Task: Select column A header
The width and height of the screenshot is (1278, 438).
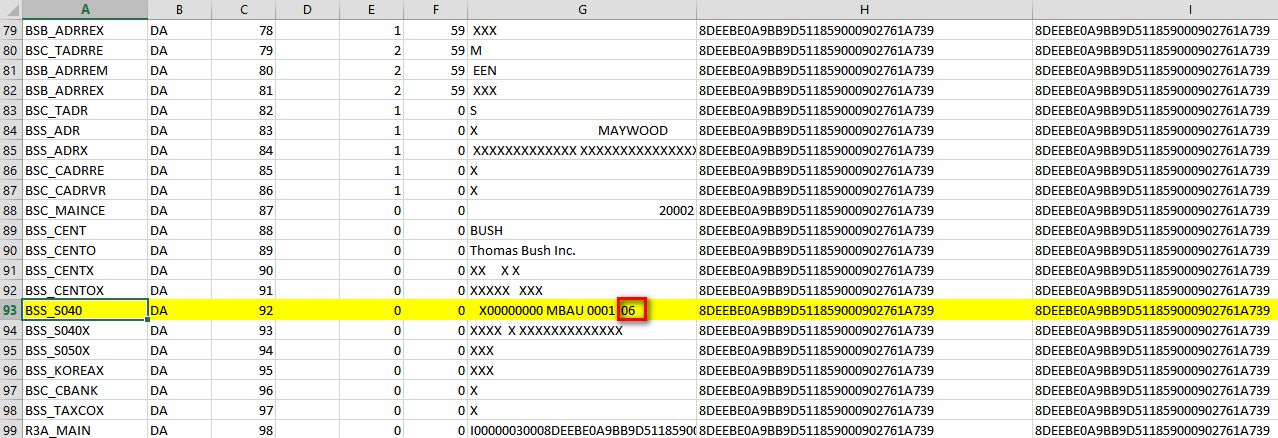Action: click(x=85, y=10)
